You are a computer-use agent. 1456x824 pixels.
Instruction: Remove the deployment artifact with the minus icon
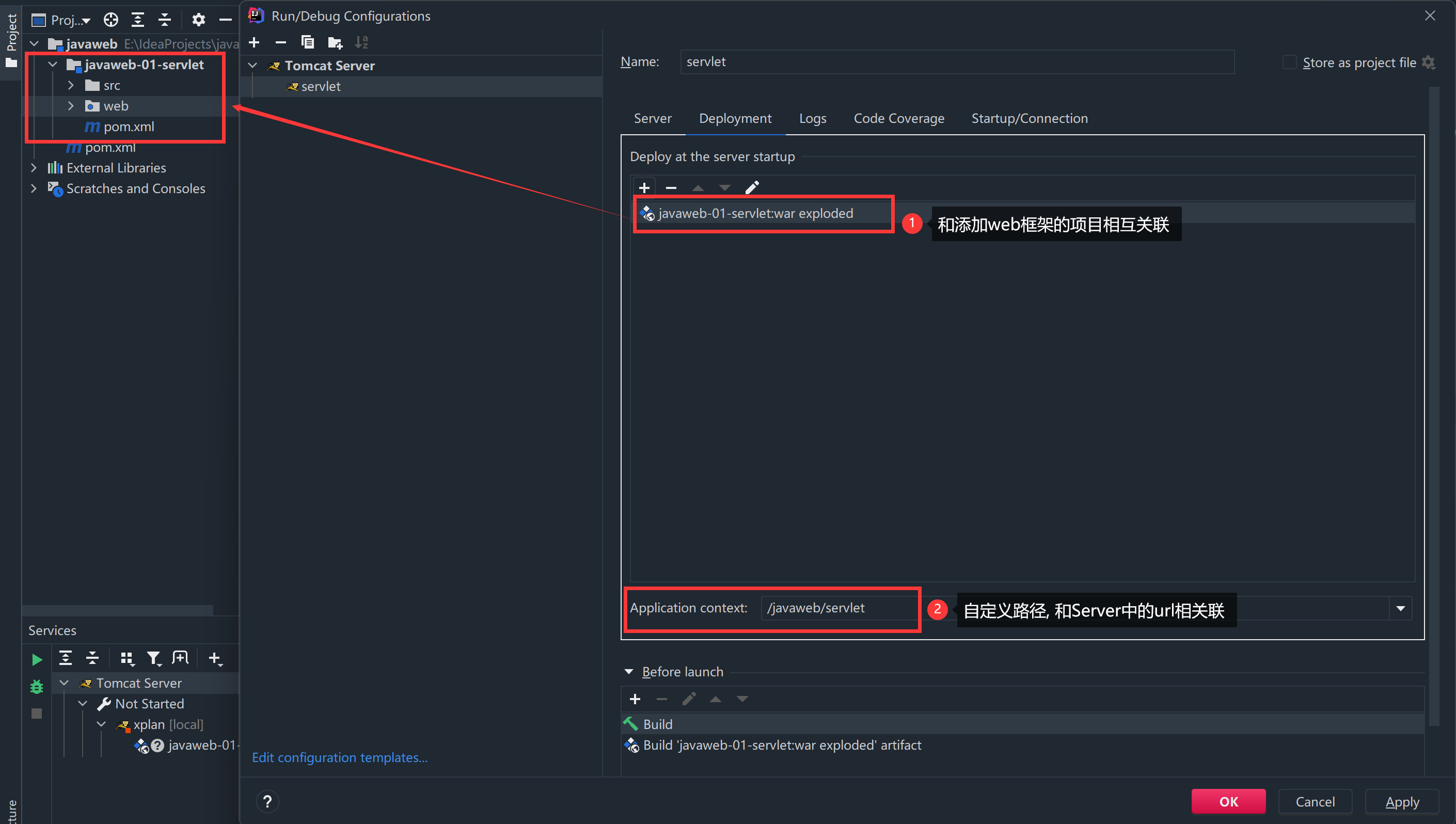click(x=671, y=188)
